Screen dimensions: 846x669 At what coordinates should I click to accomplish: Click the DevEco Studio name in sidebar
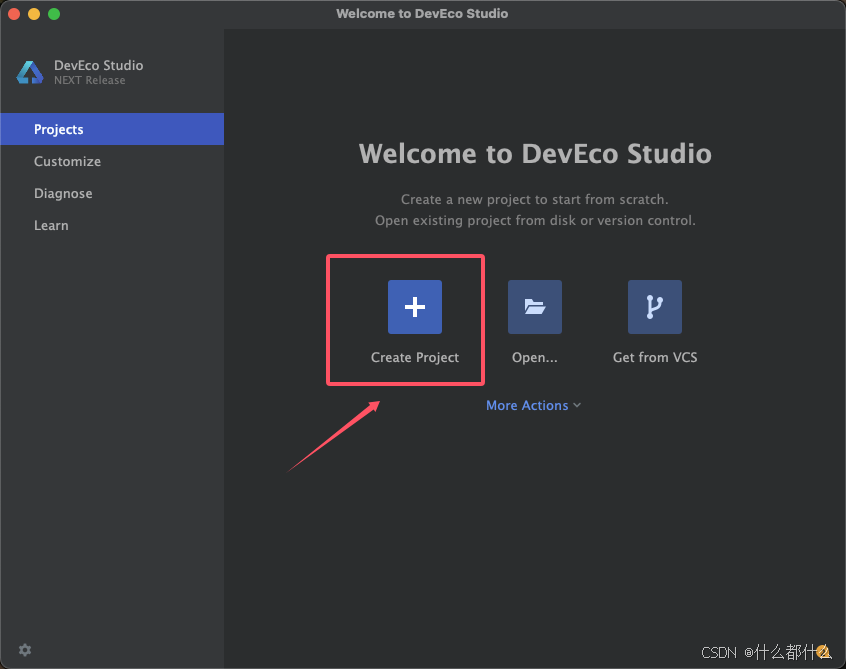point(99,65)
